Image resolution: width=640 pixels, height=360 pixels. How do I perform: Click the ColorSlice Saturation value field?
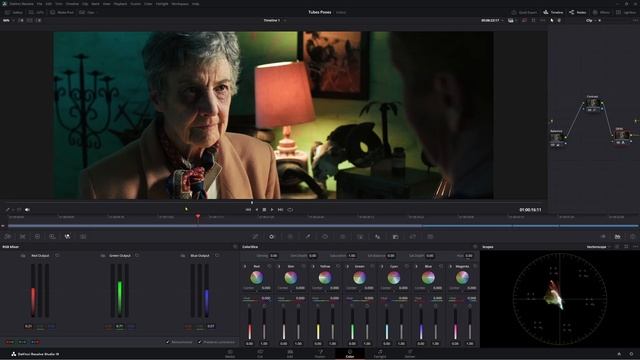click(x=352, y=256)
